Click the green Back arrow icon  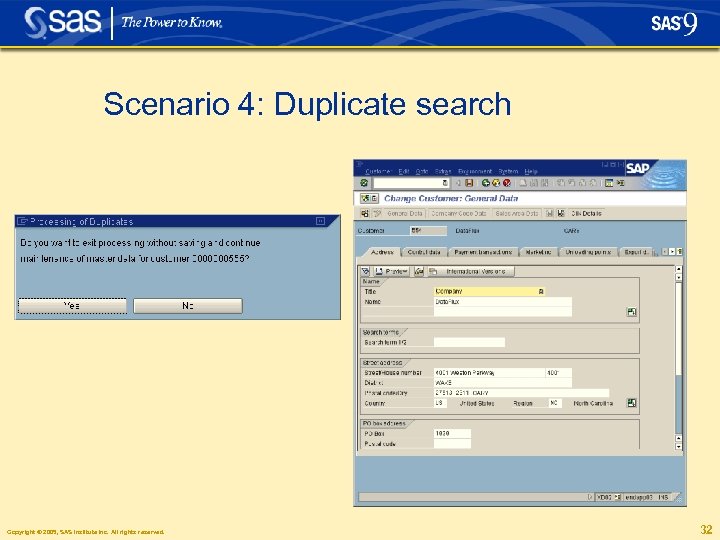coord(485,183)
